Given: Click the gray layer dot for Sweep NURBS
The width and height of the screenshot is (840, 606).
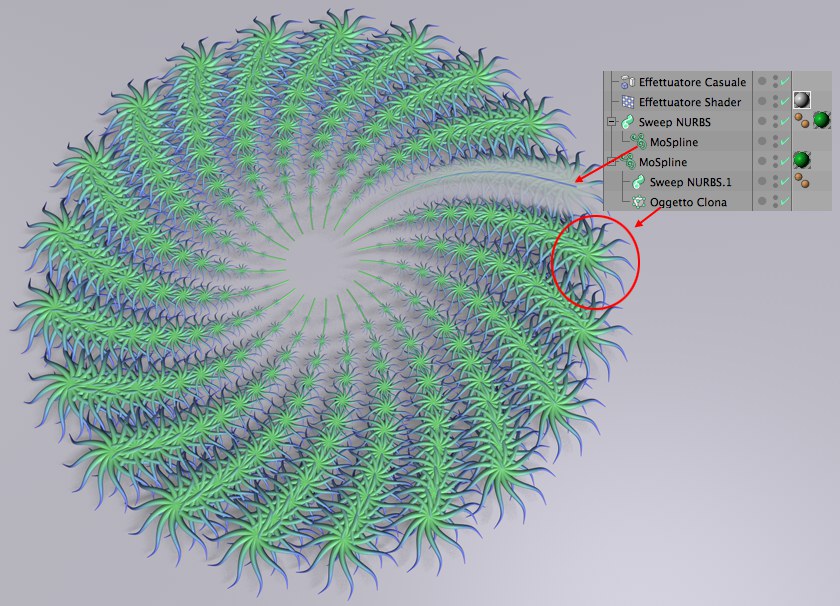Looking at the screenshot, I should pos(762,121).
